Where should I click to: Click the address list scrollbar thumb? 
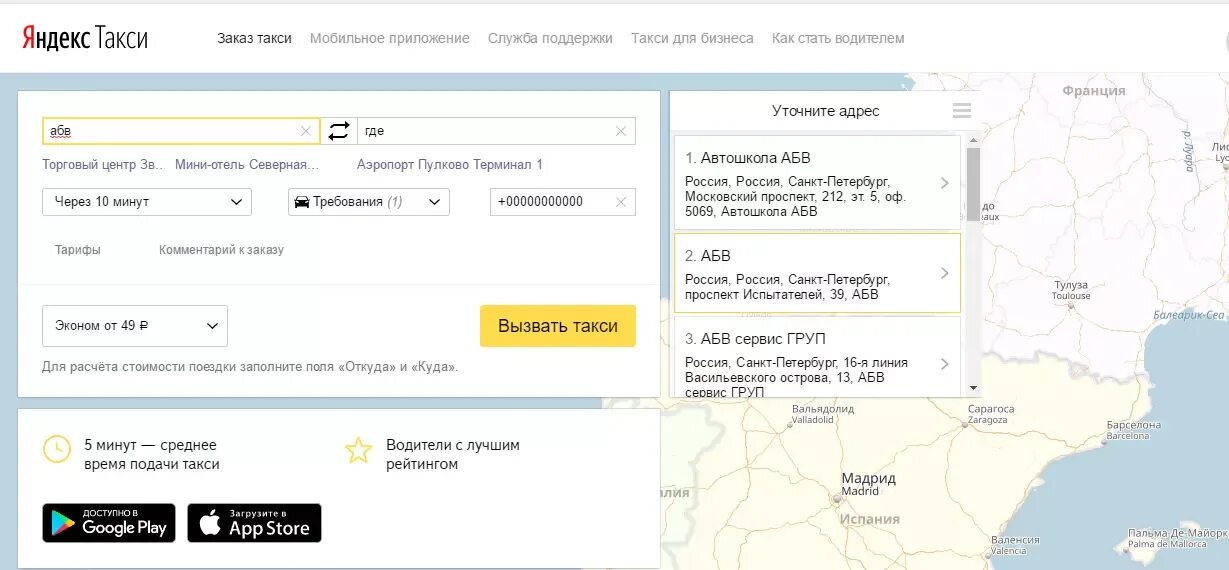[973, 184]
